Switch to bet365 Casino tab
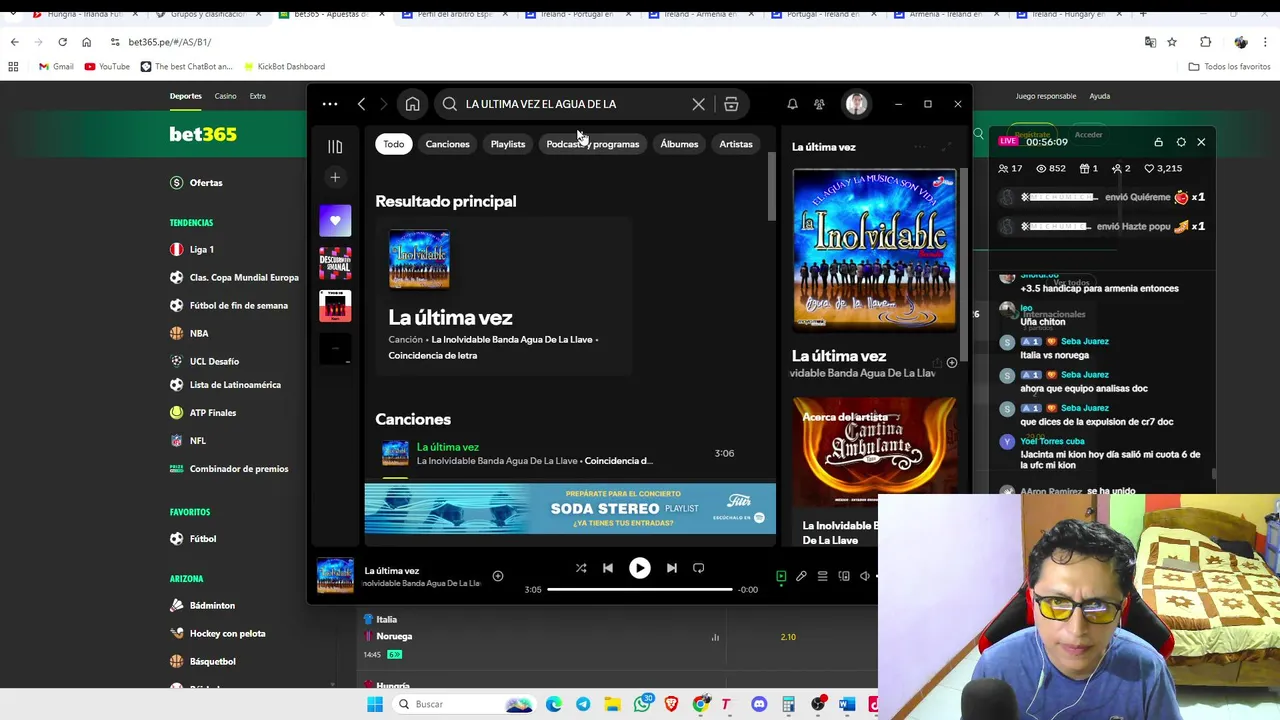1280x720 pixels. [225, 96]
